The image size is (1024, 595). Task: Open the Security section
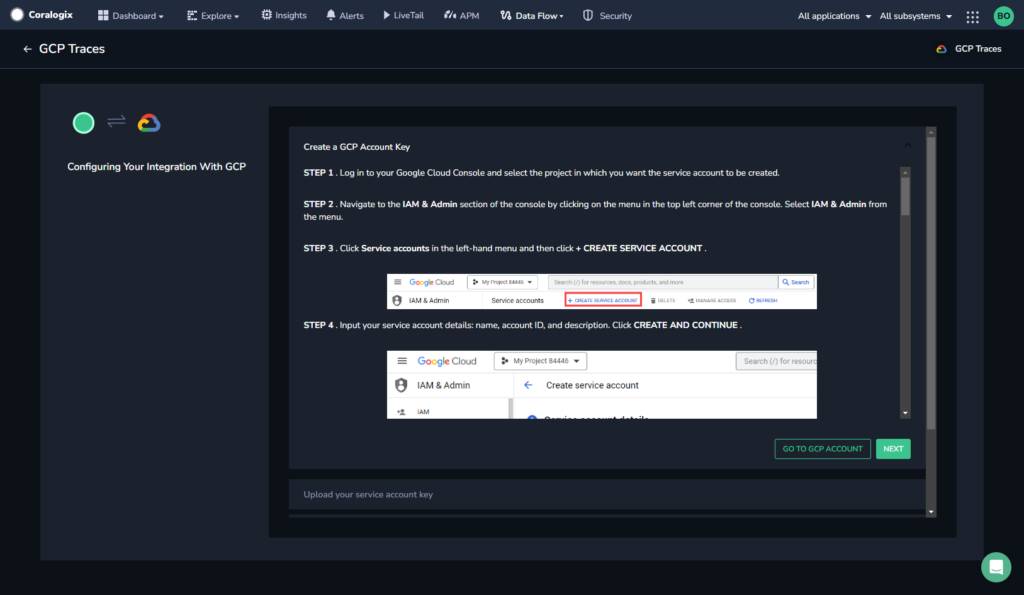coord(607,16)
